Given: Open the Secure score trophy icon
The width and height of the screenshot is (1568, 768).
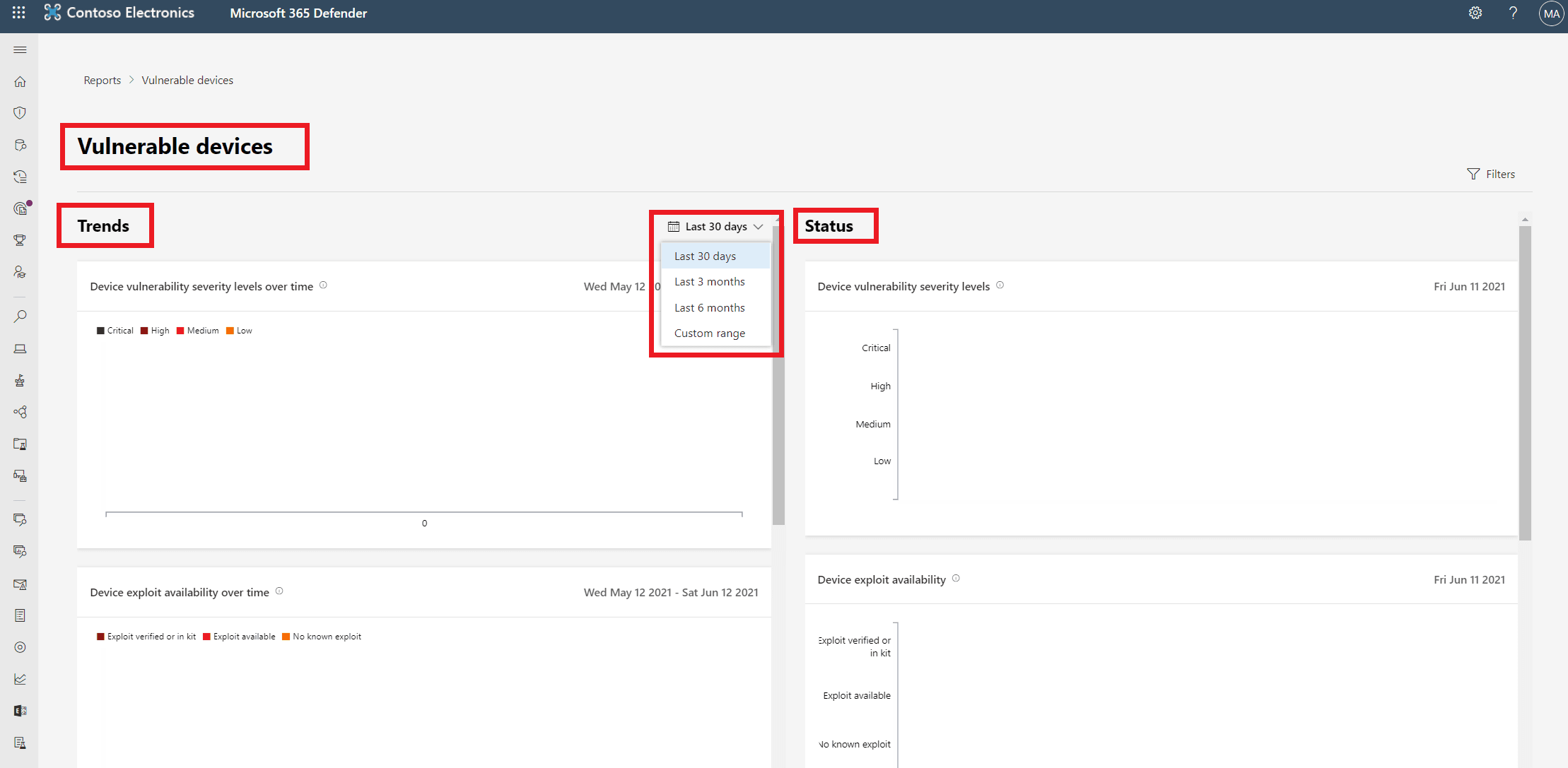Looking at the screenshot, I should click(x=20, y=240).
